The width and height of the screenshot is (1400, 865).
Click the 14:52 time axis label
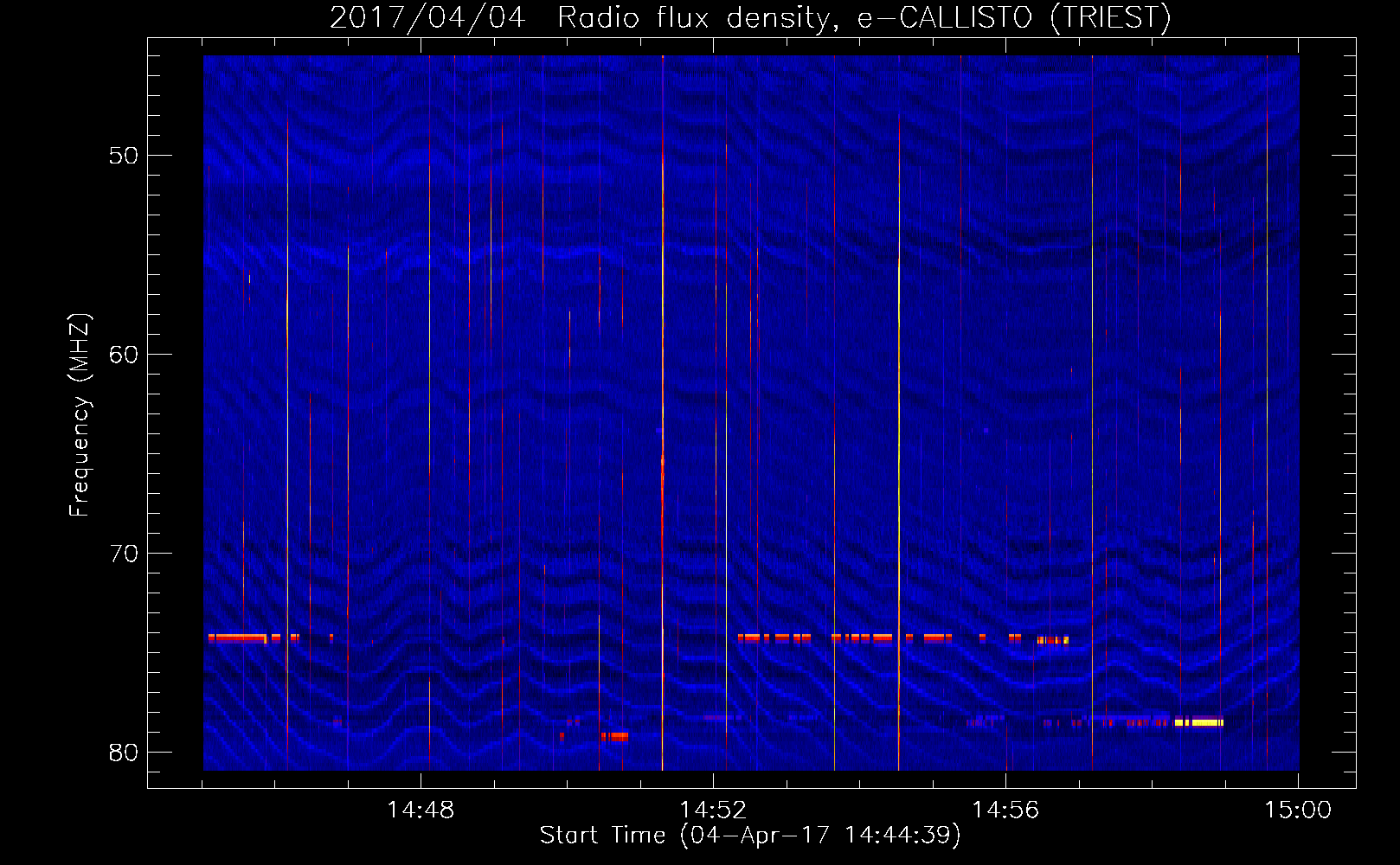click(x=713, y=810)
